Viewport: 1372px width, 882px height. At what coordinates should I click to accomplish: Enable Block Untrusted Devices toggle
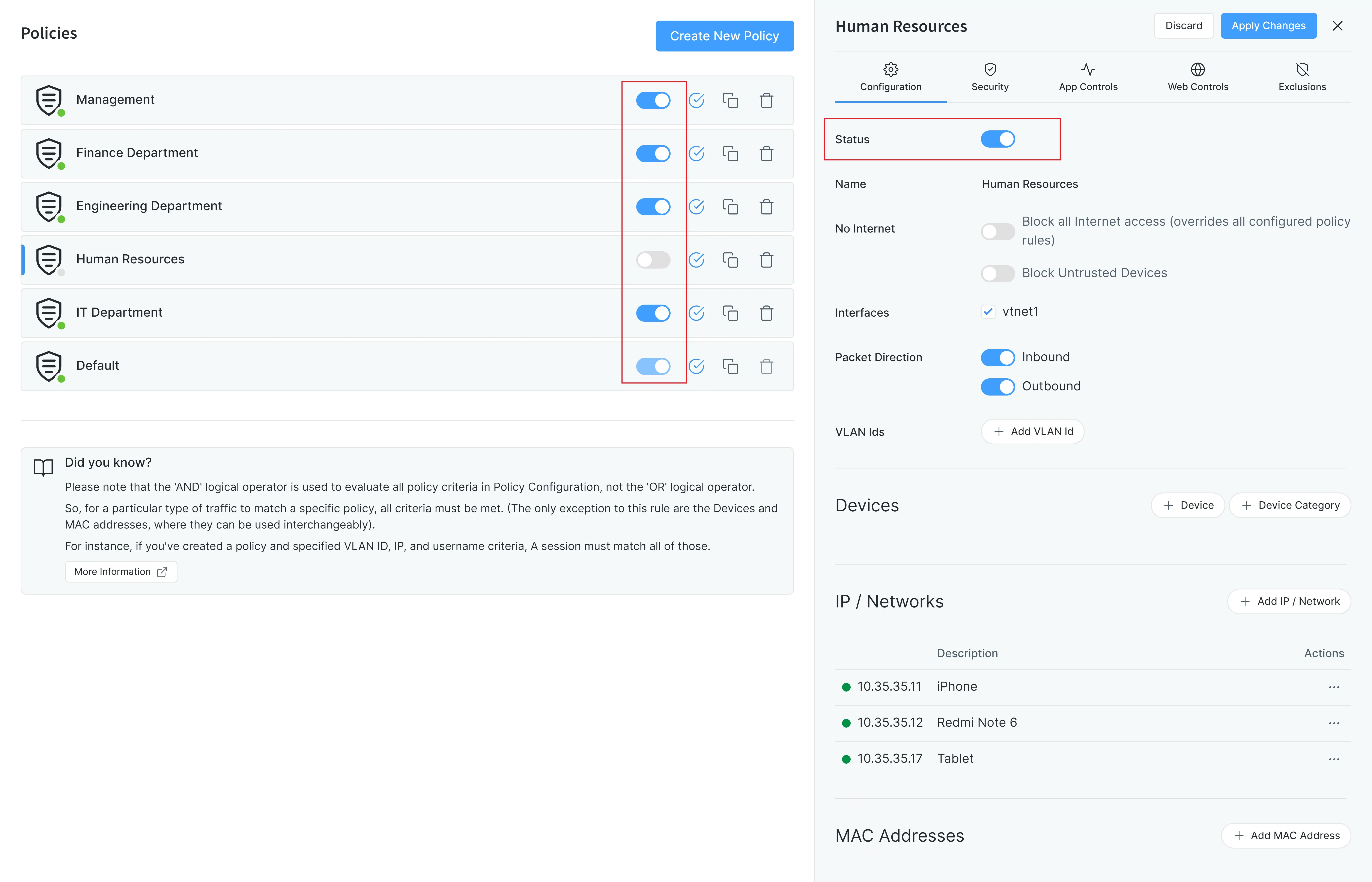[x=998, y=273]
